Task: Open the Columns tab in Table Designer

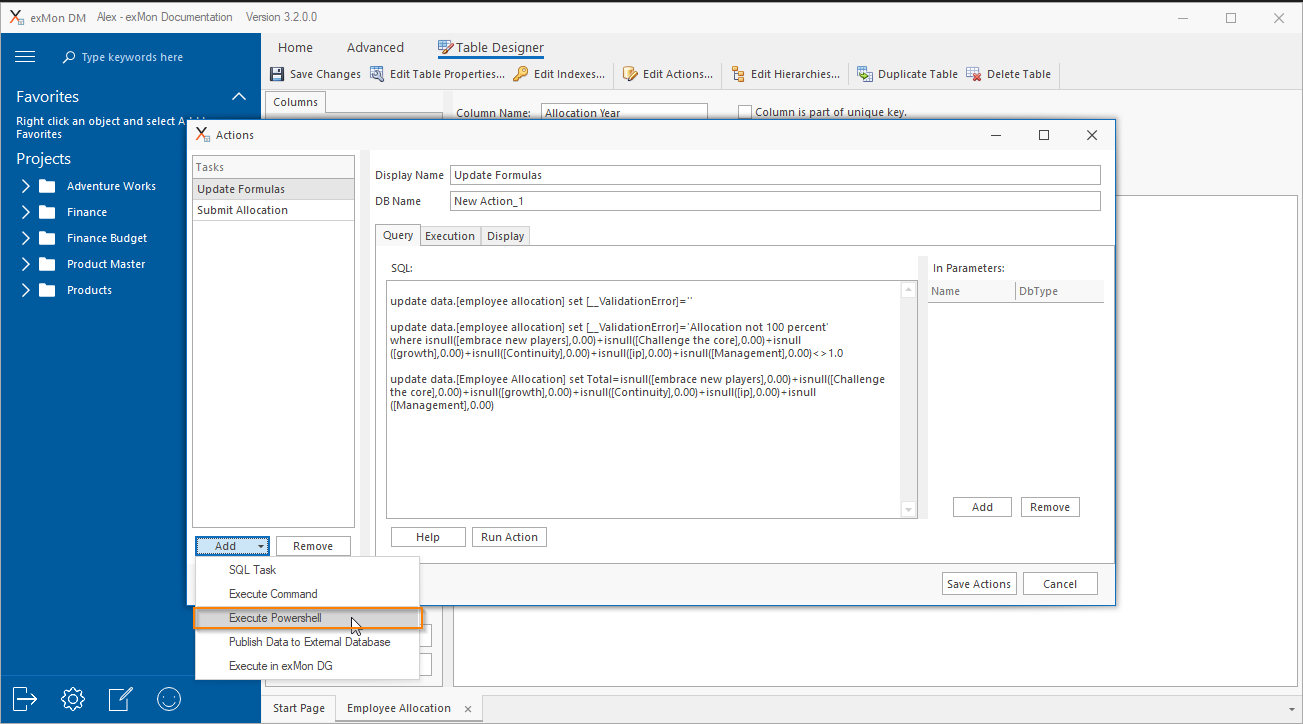Action: [x=295, y=102]
